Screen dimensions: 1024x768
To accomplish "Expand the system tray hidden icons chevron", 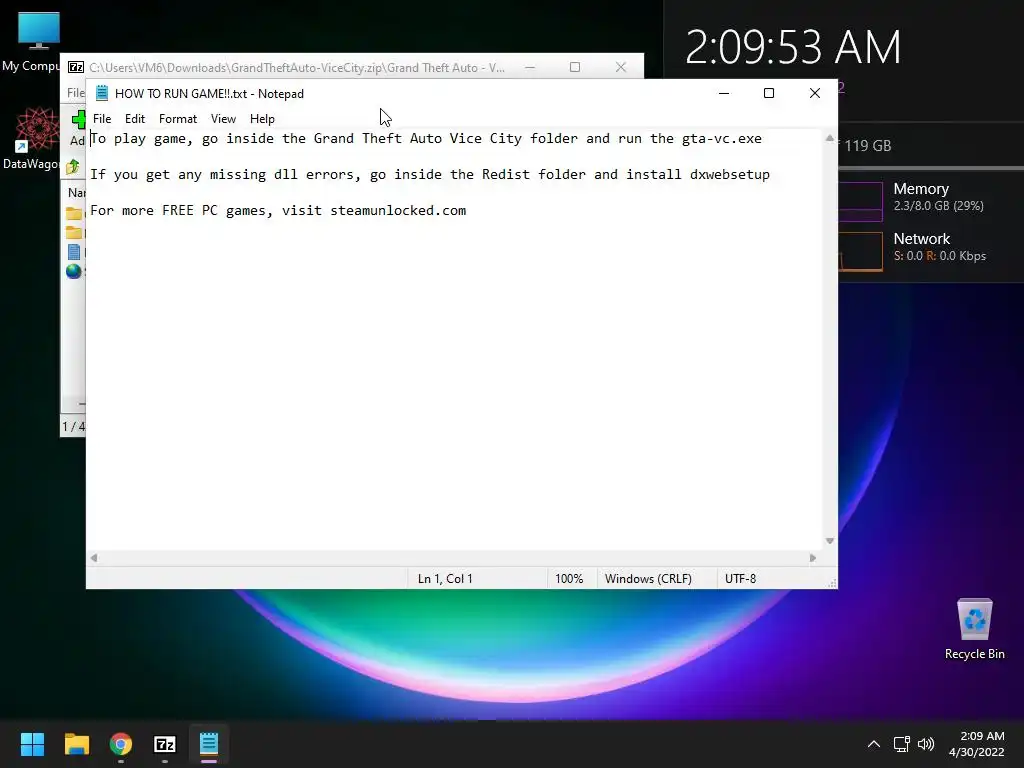I will coord(874,744).
